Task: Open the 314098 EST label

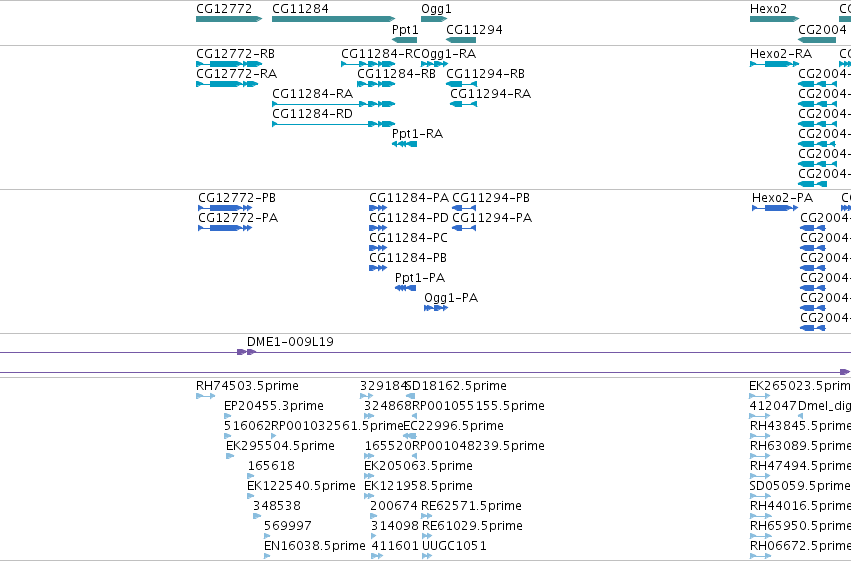Action: [395, 526]
